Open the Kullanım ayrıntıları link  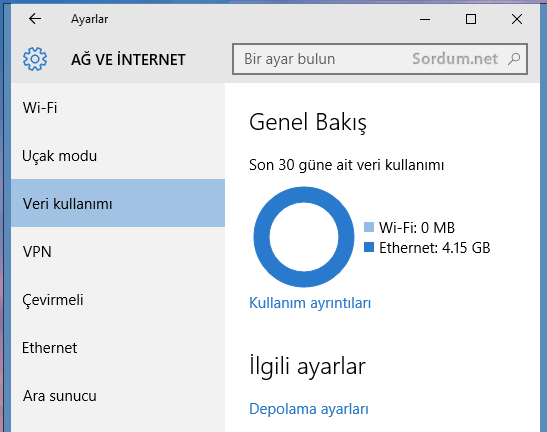tap(310, 303)
